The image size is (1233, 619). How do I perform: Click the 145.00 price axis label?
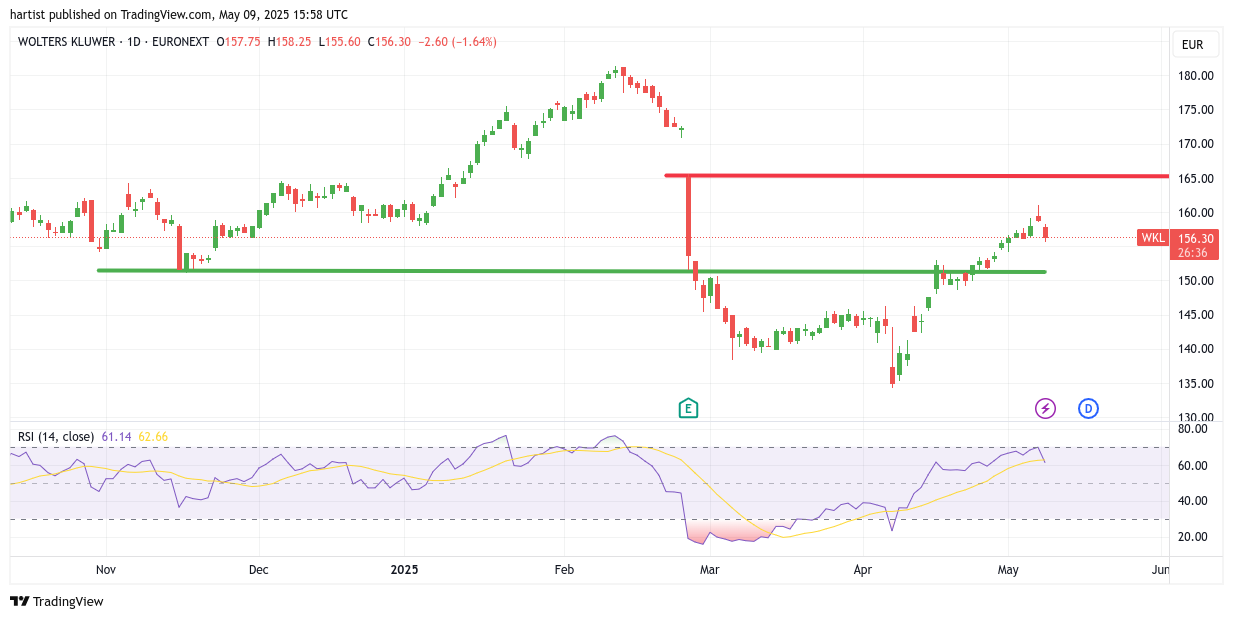pyautogui.click(x=1196, y=315)
